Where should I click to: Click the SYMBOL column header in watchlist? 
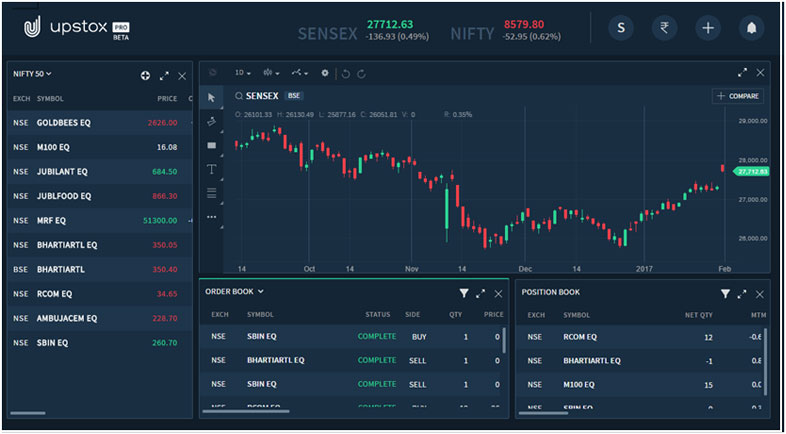pos(50,99)
